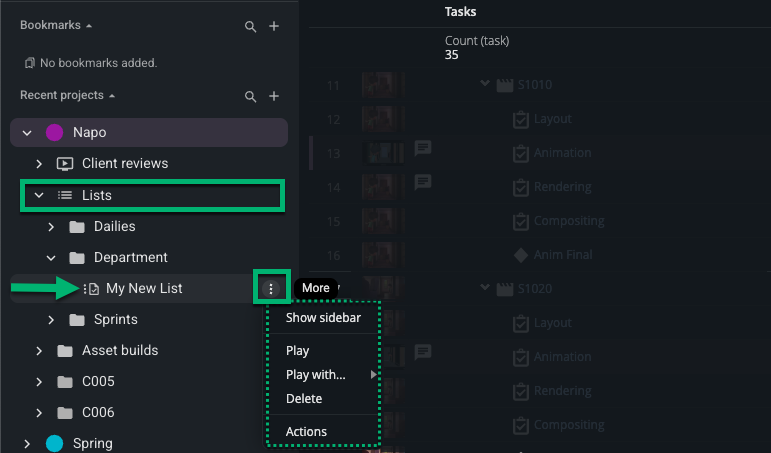The height and width of the screenshot is (453, 771).
Task: Open the Dailies list folder
Action: click(x=115, y=227)
